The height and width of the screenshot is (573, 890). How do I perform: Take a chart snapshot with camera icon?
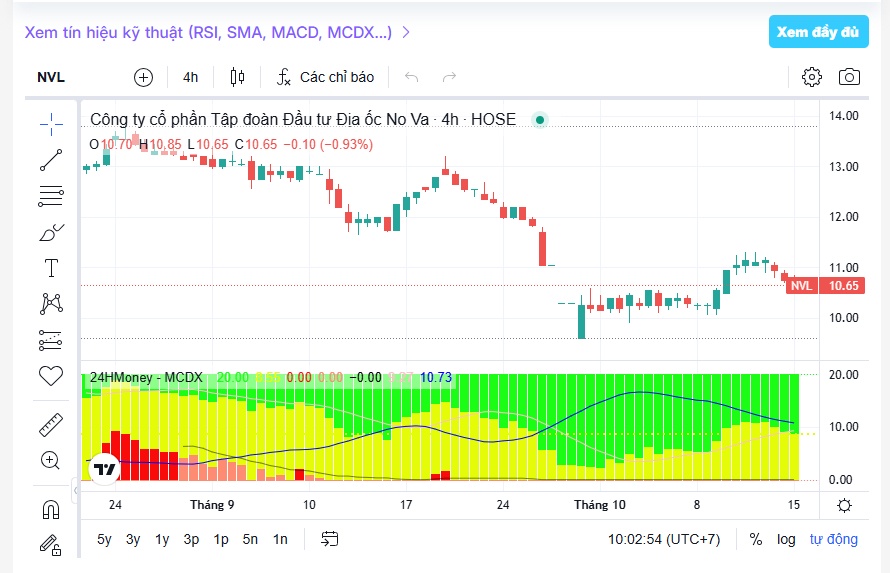click(x=849, y=77)
